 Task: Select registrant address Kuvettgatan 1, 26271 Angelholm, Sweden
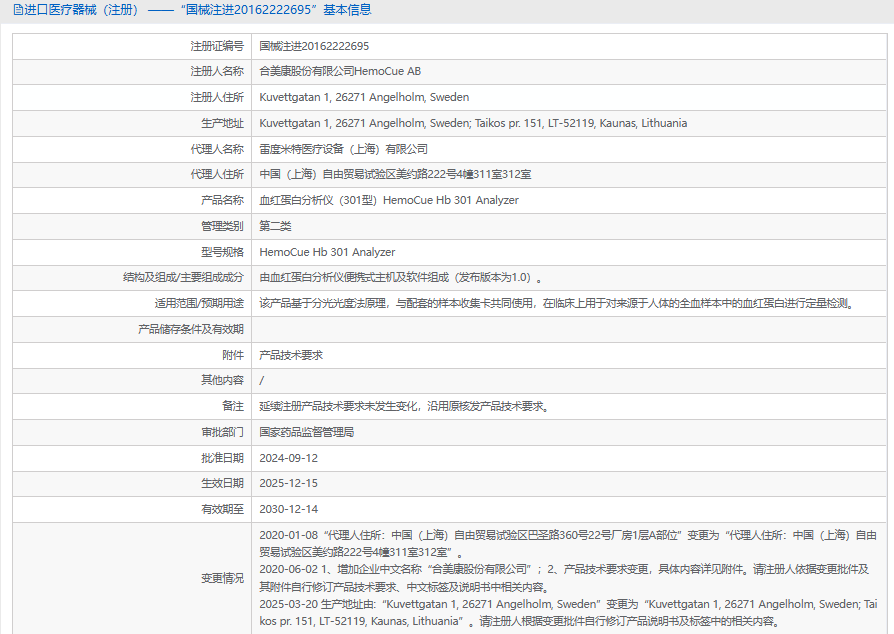point(364,97)
